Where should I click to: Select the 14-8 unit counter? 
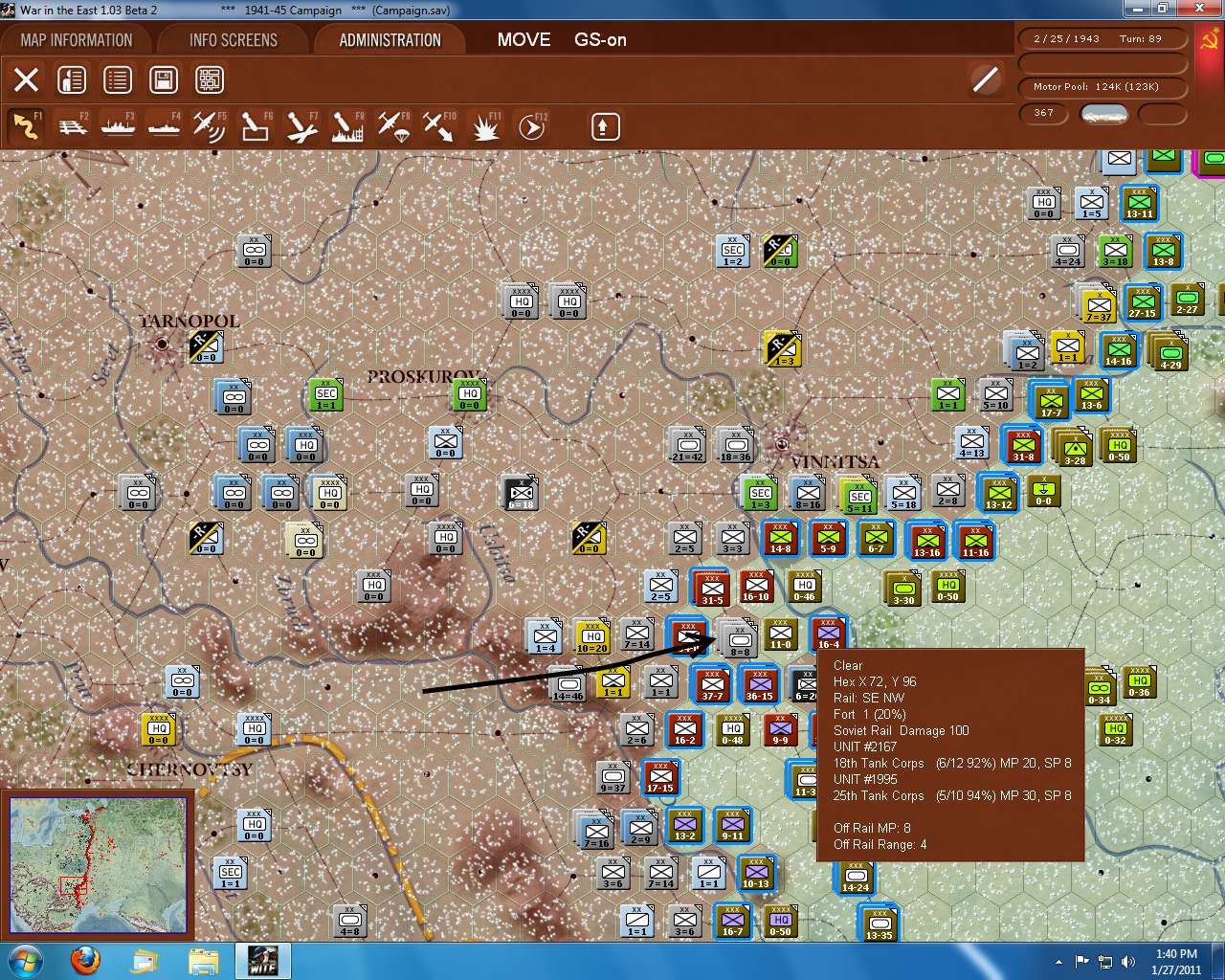780,538
